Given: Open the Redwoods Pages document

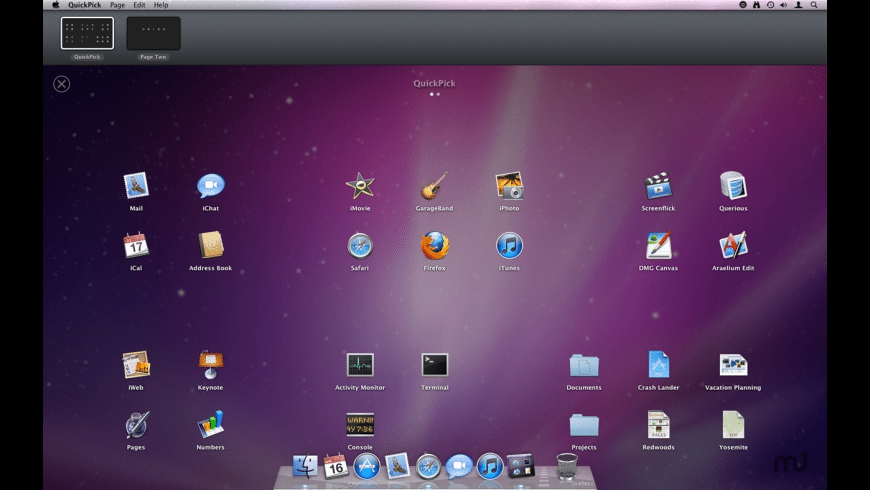Looking at the screenshot, I should point(658,425).
